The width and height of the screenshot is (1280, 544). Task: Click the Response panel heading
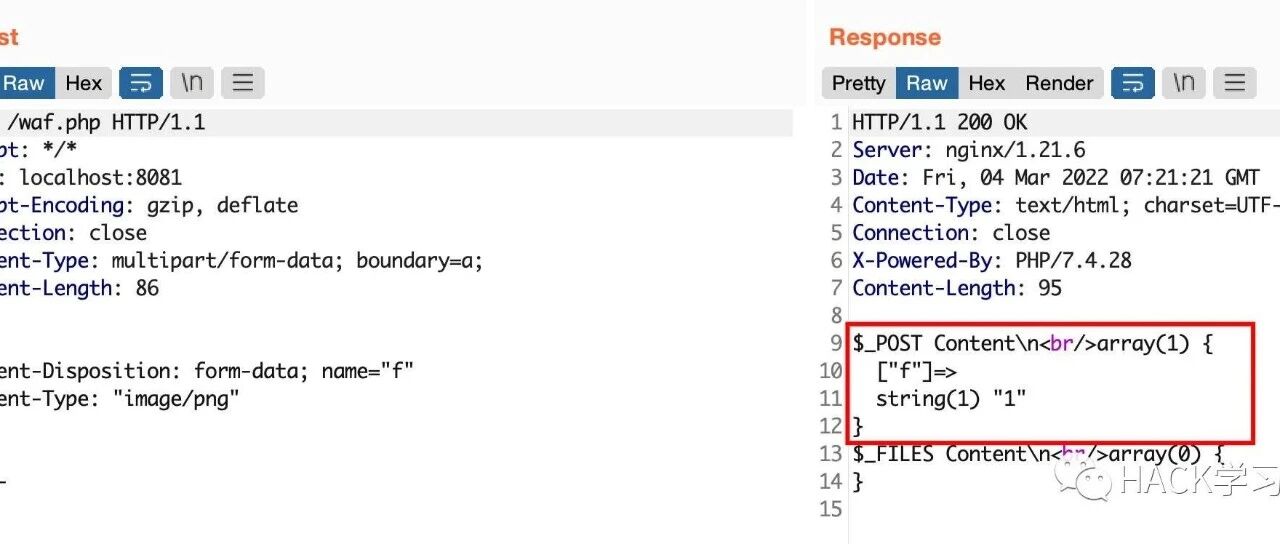point(885,37)
